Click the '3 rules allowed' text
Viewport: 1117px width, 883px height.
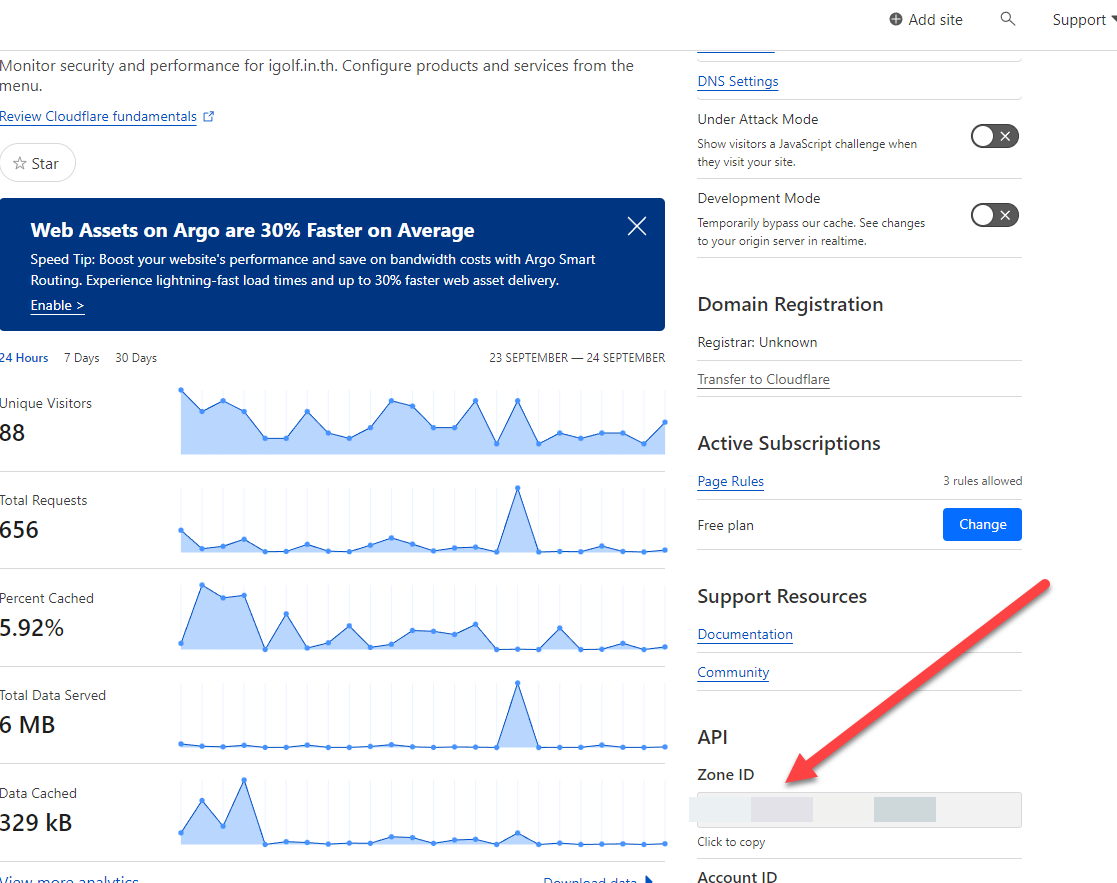[x=982, y=481]
